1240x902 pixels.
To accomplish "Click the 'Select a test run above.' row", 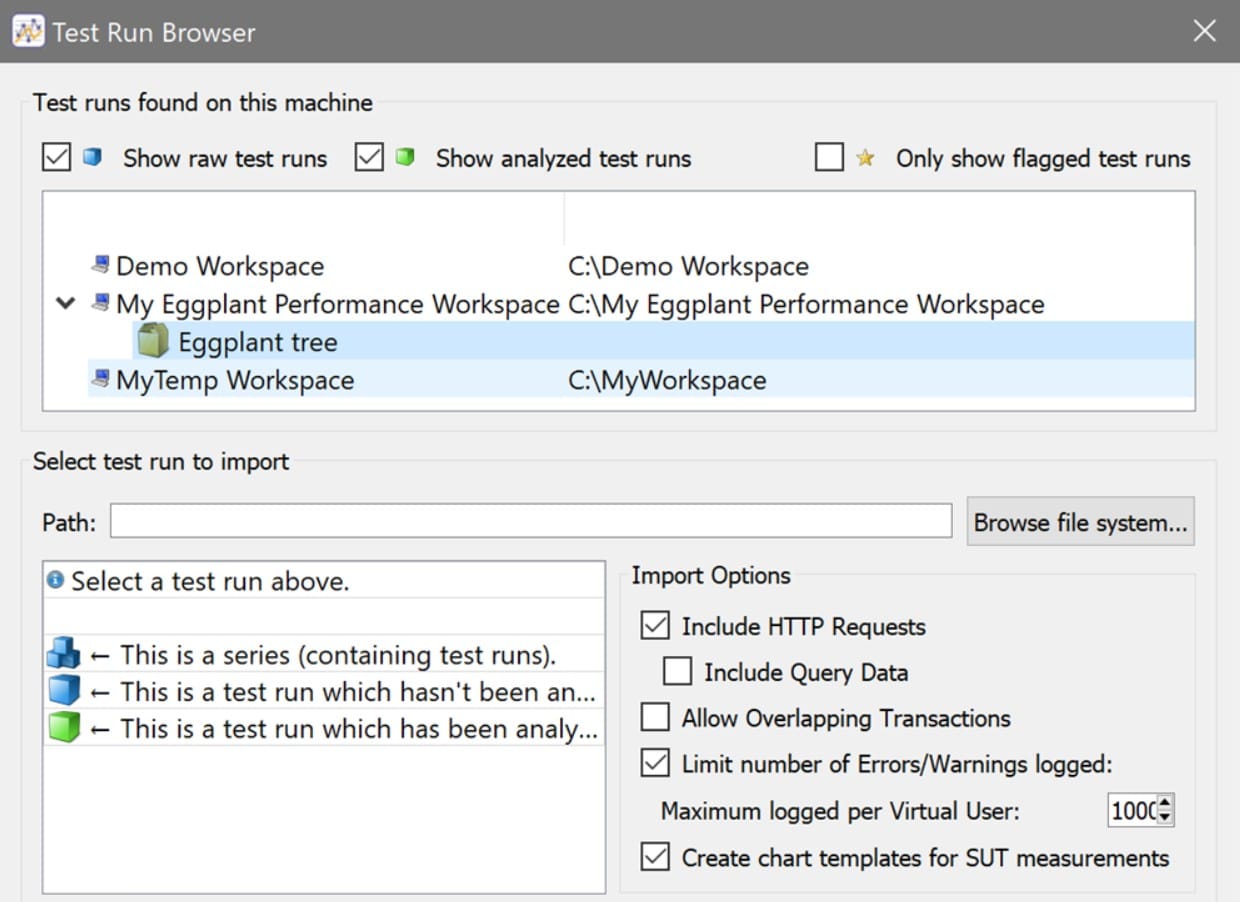I will tap(324, 581).
